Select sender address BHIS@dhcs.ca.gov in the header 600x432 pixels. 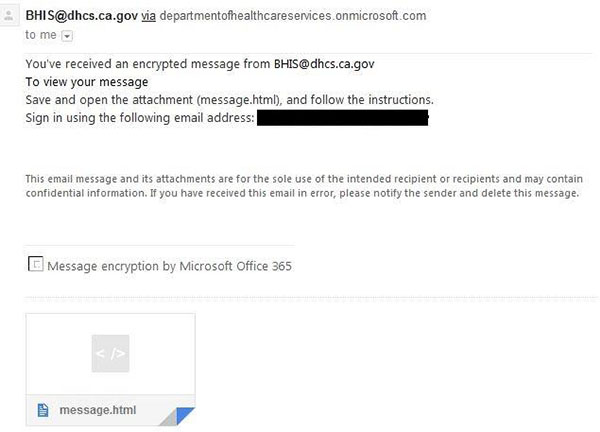[x=82, y=16]
